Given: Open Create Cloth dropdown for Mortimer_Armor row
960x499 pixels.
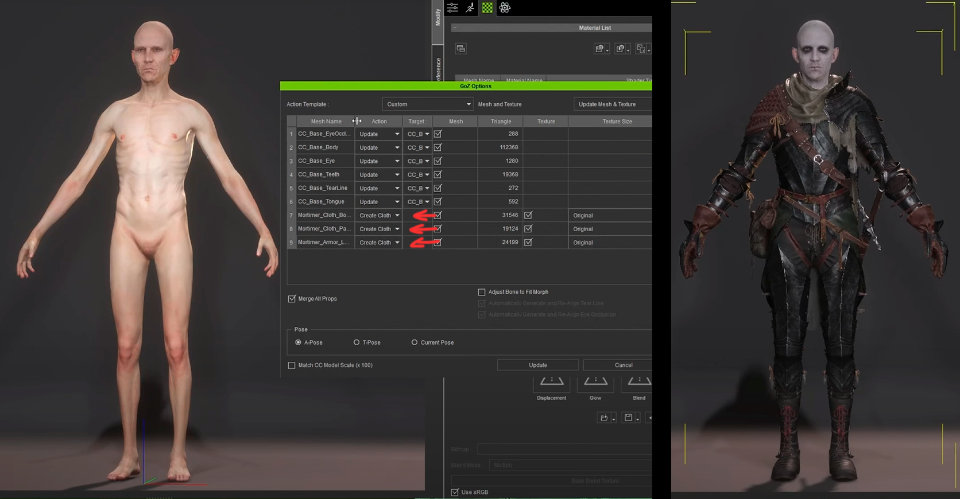Looking at the screenshot, I should [379, 242].
